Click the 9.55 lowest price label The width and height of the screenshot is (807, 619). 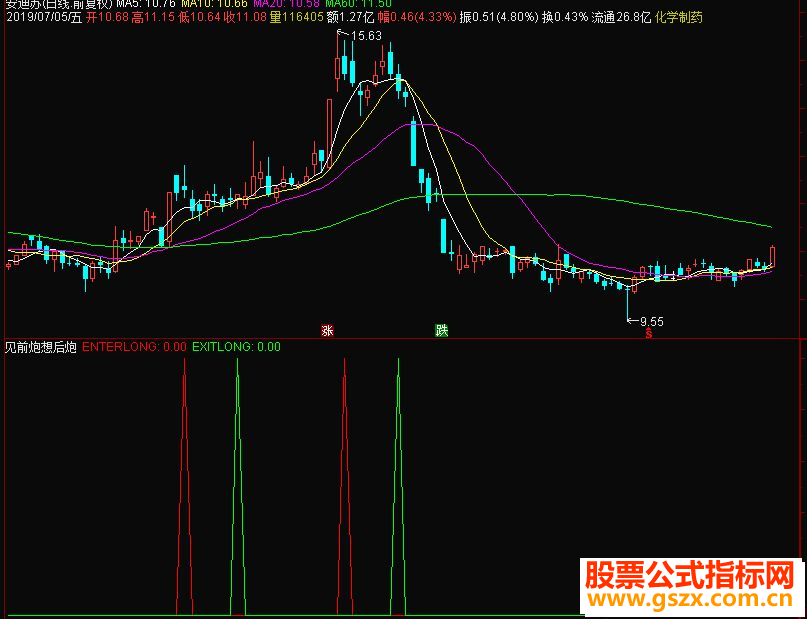coord(652,322)
